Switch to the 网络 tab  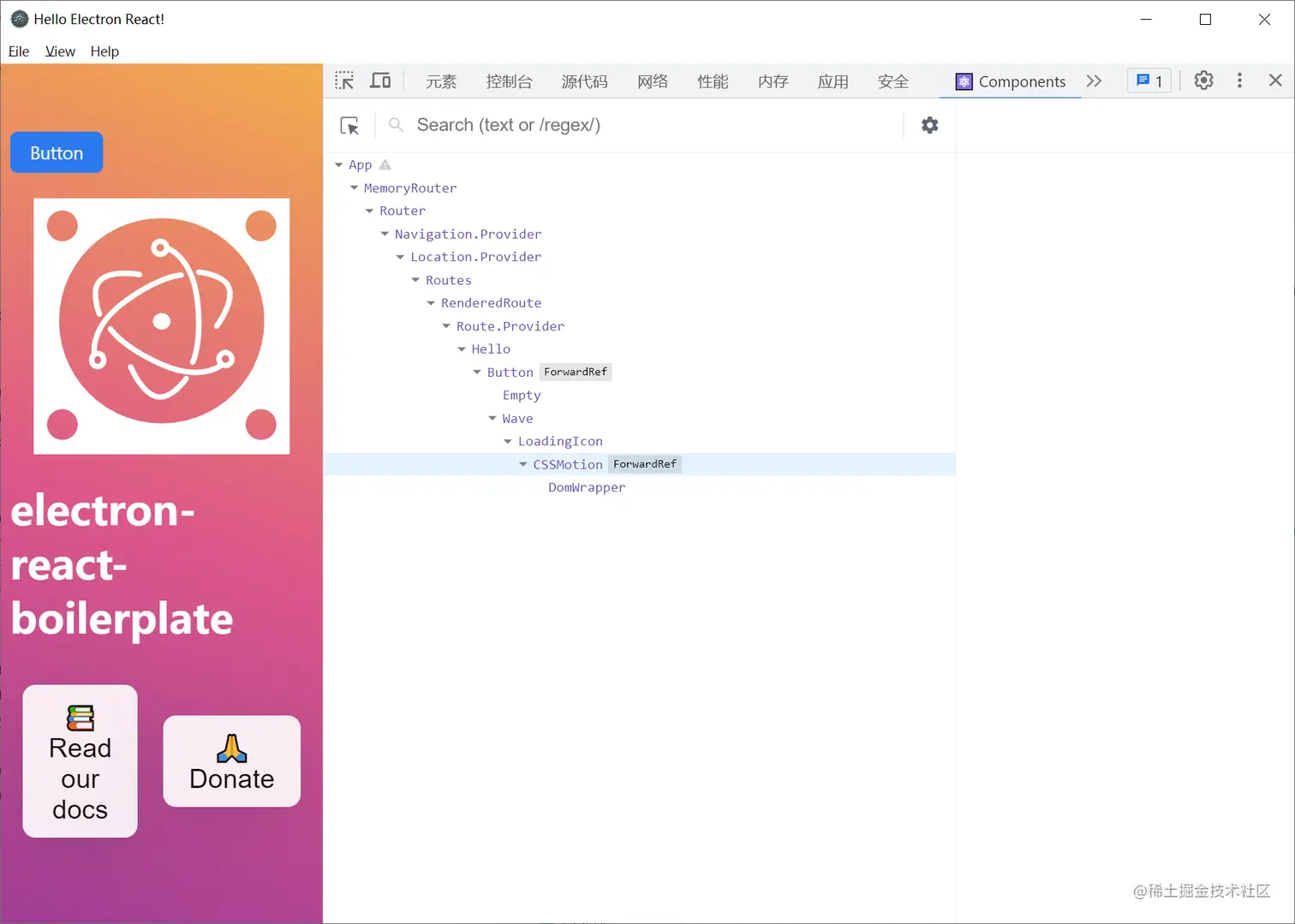pyautogui.click(x=653, y=81)
